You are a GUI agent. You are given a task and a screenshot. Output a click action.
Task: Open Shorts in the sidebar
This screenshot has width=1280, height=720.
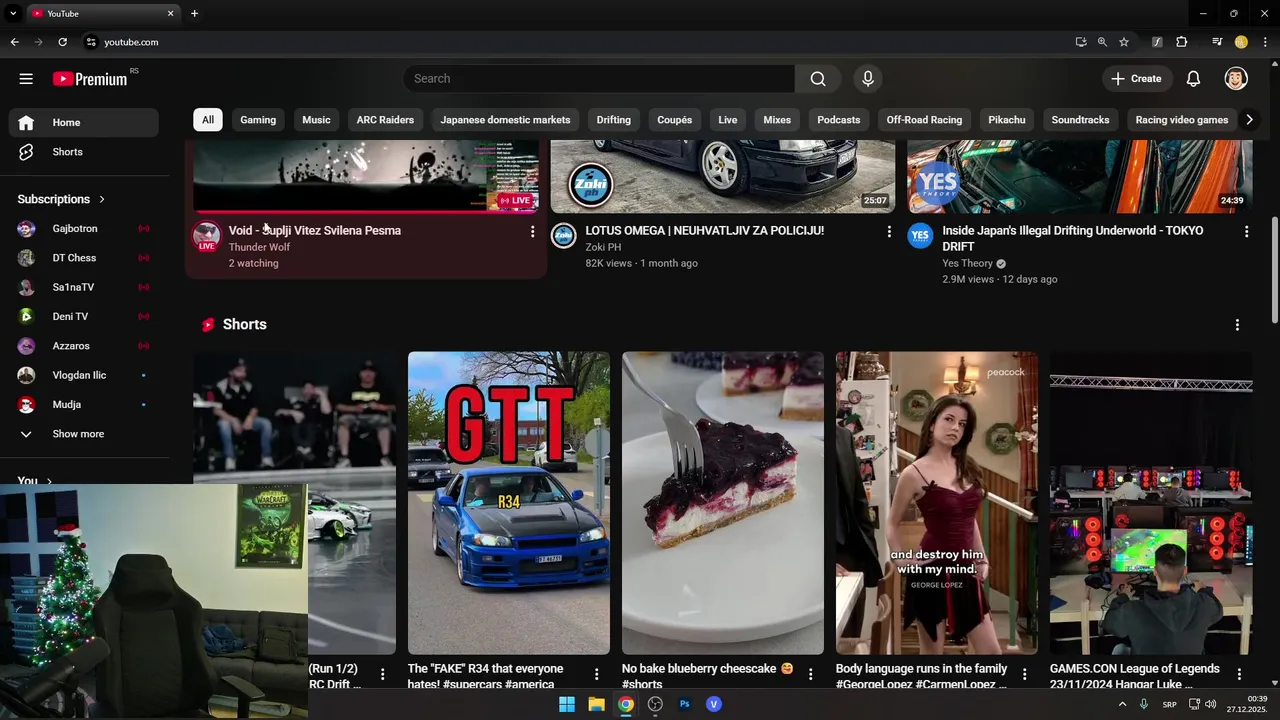tap(84, 152)
